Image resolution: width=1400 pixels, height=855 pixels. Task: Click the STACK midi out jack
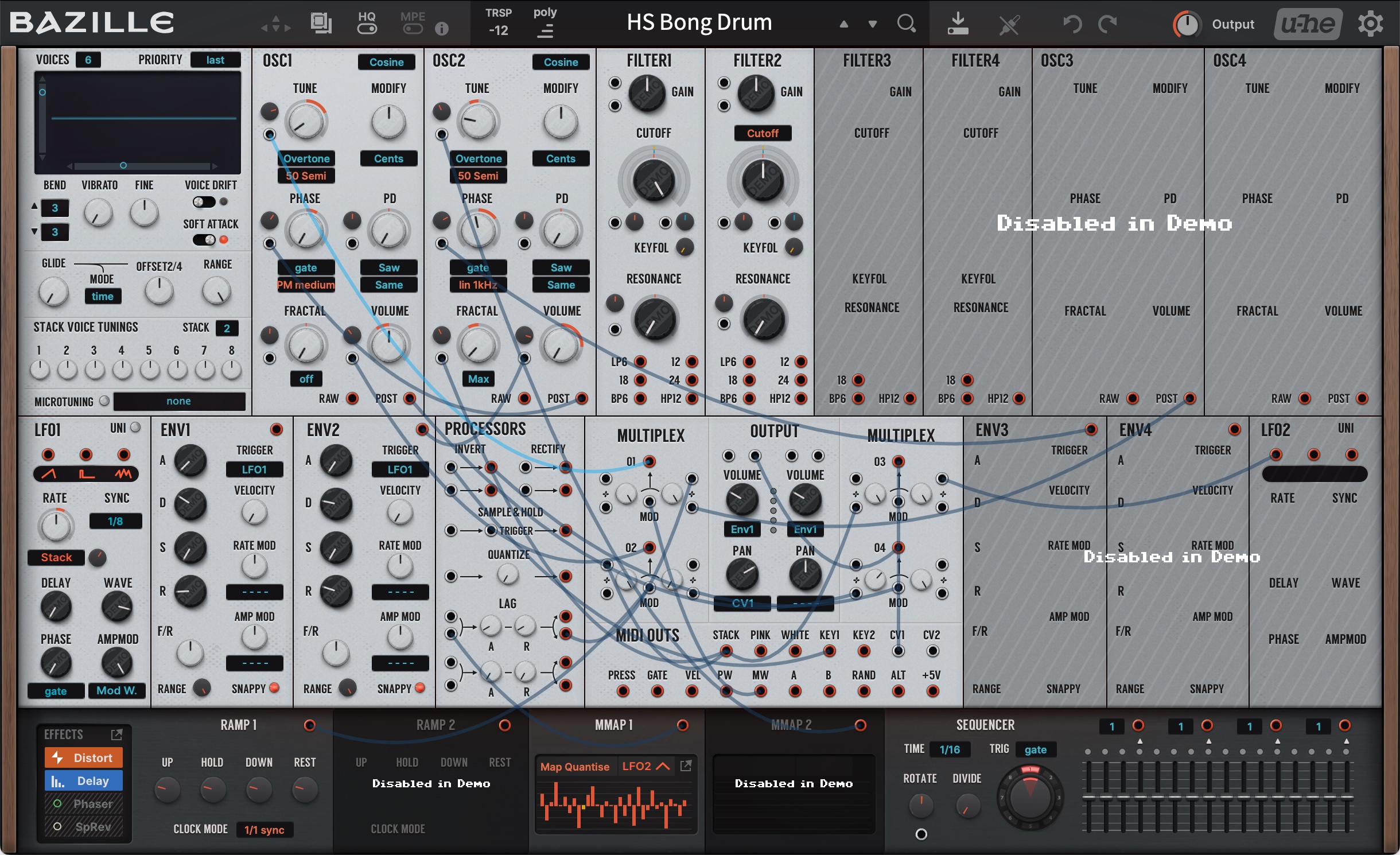726,651
